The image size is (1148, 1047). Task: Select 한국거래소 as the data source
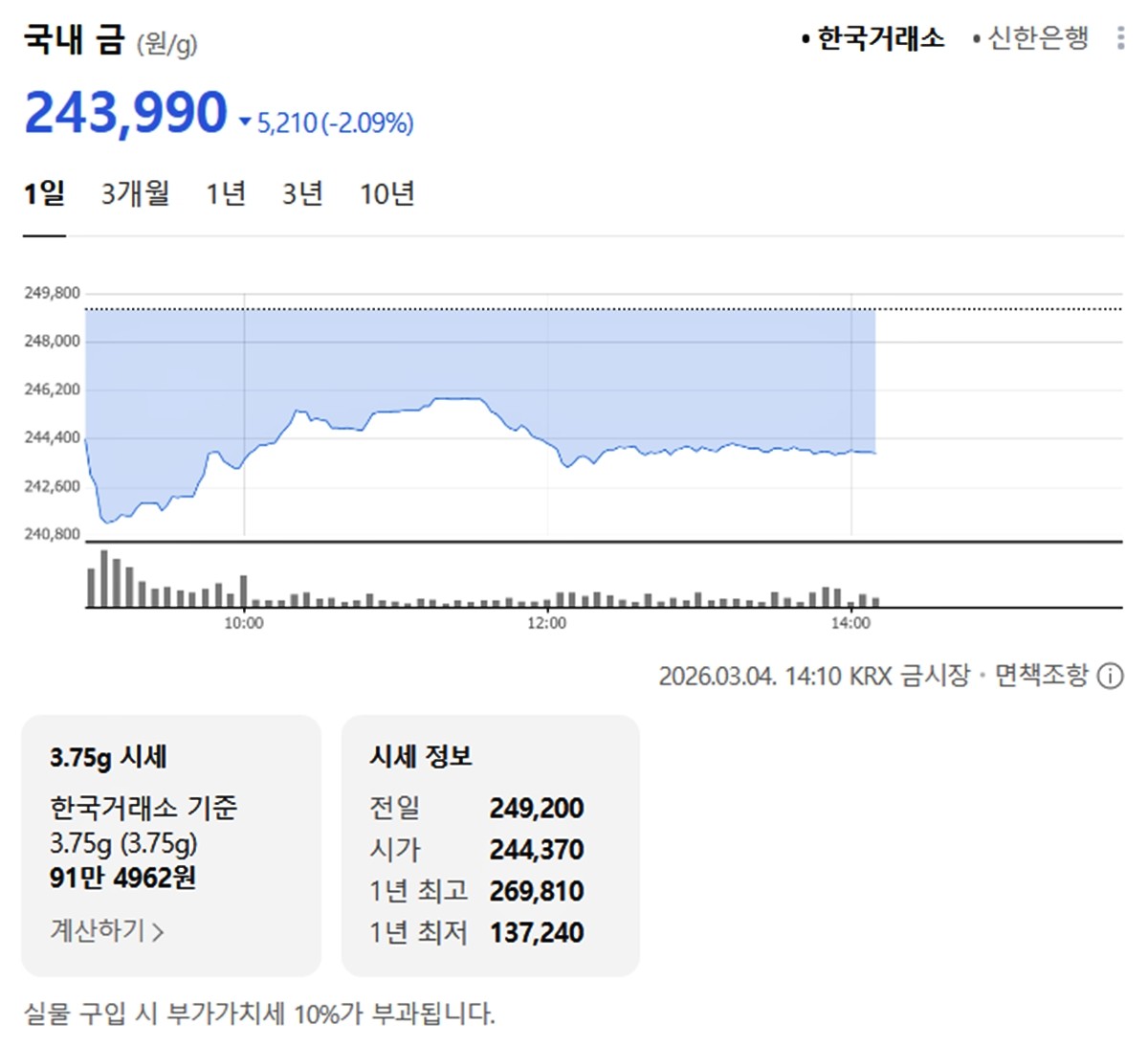tap(877, 39)
